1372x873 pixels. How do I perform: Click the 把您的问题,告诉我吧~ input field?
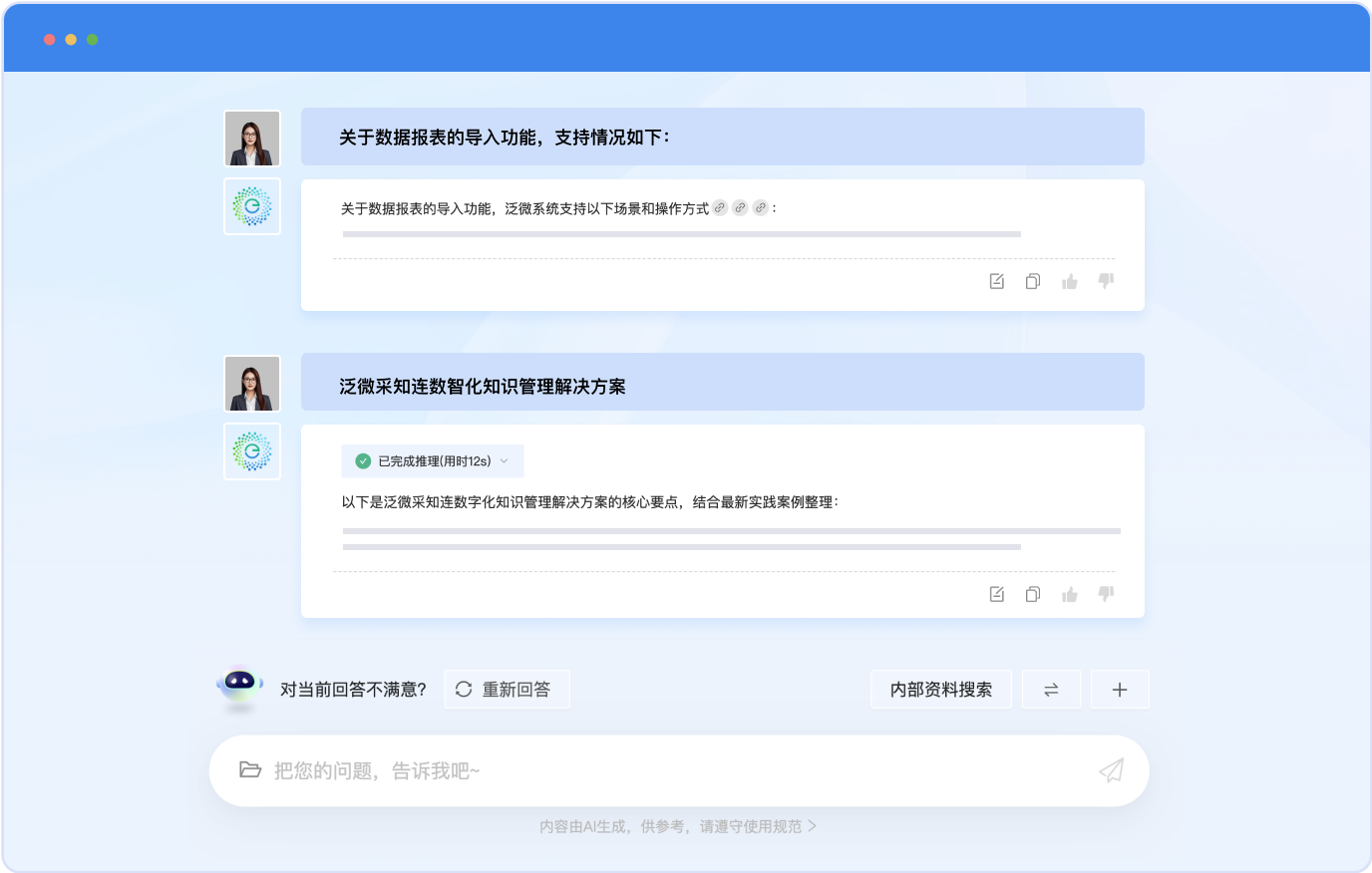[679, 770]
